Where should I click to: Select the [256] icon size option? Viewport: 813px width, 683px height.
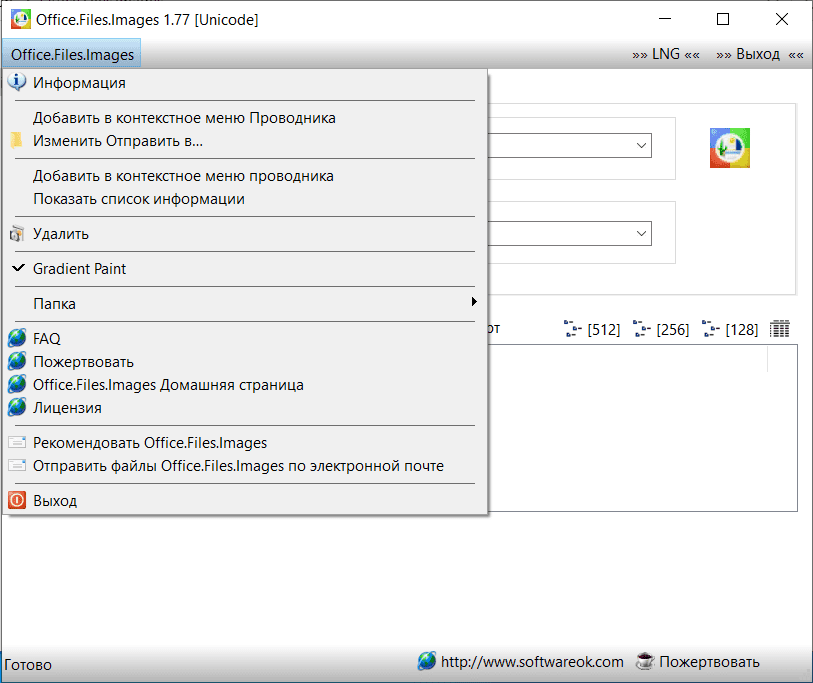(661, 329)
